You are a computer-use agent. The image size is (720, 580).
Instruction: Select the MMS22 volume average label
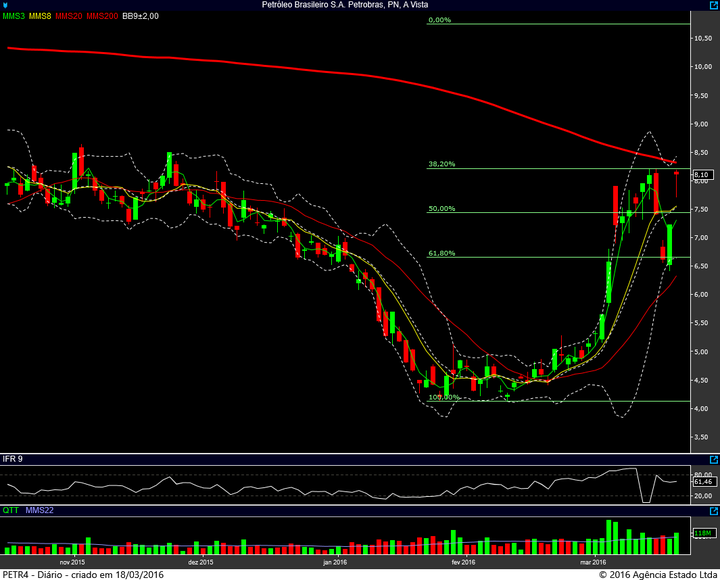pos(39,510)
